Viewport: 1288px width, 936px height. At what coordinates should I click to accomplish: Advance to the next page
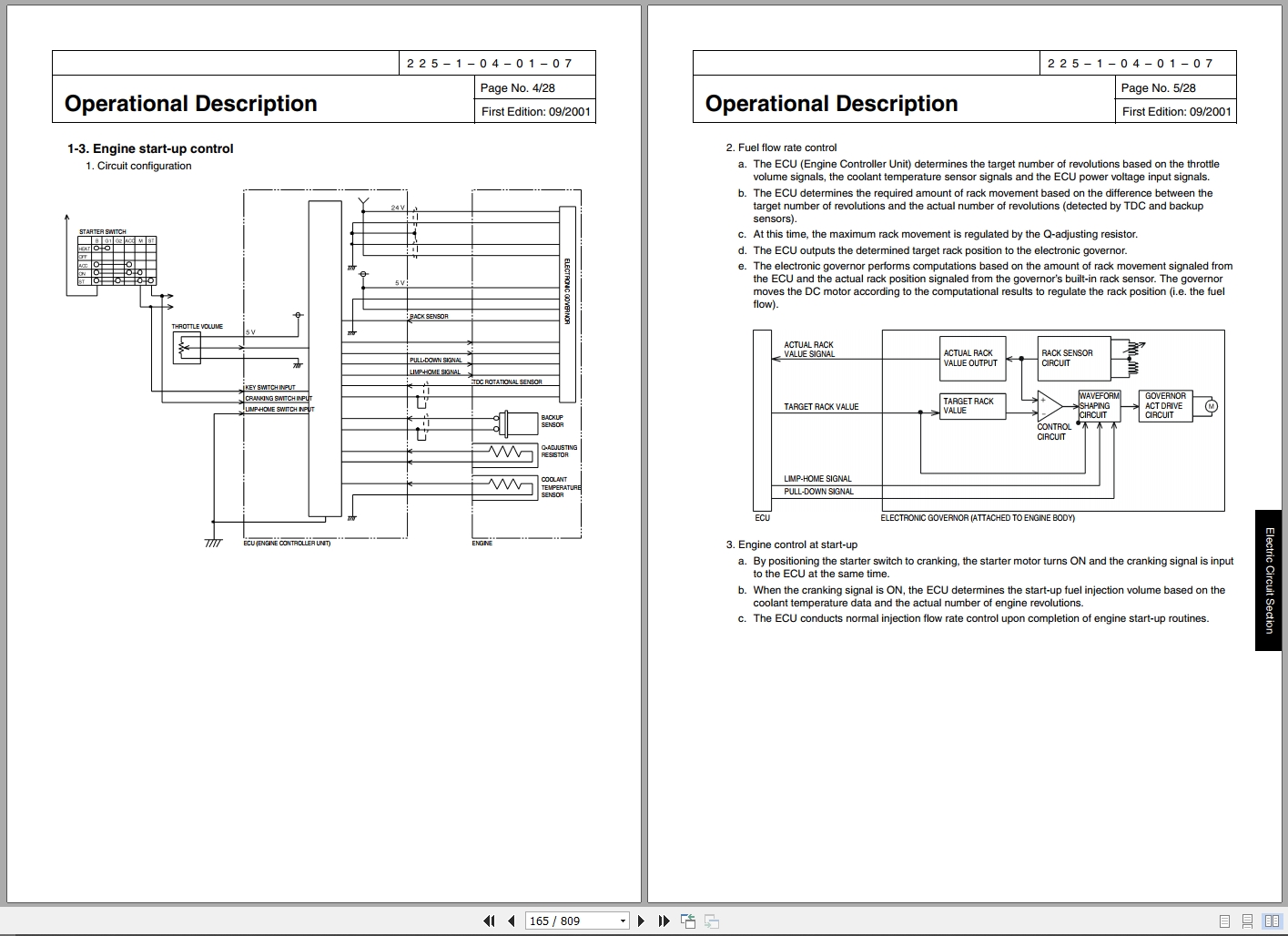coord(642,921)
